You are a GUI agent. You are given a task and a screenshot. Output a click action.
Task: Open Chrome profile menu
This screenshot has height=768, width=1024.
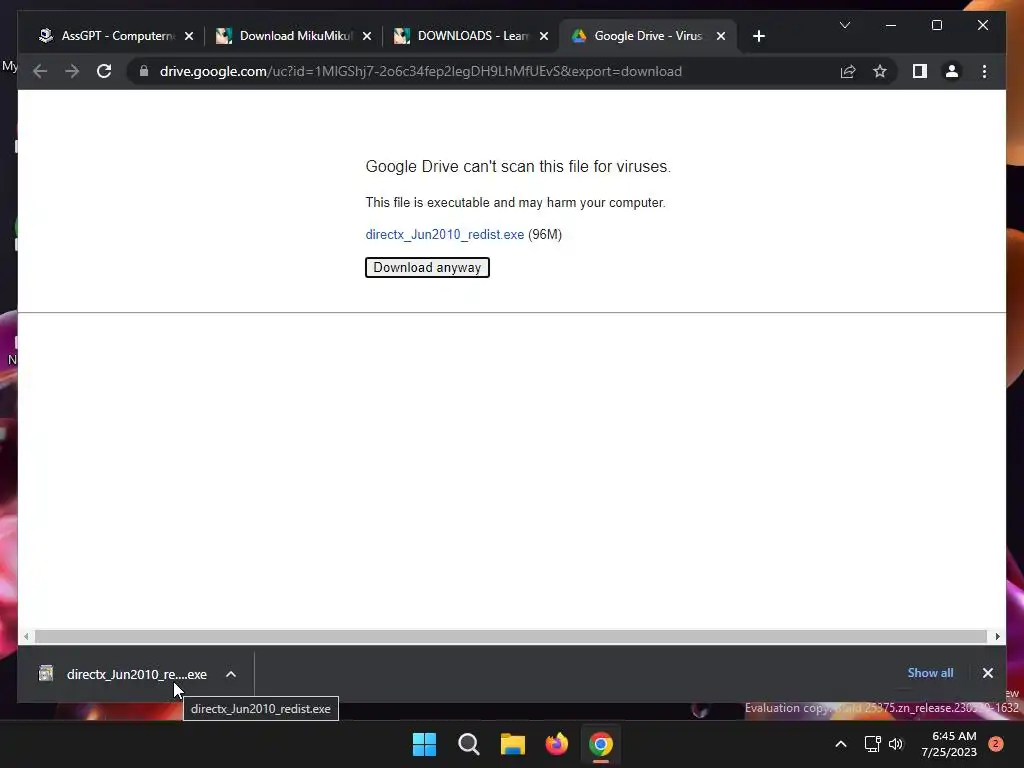click(952, 71)
